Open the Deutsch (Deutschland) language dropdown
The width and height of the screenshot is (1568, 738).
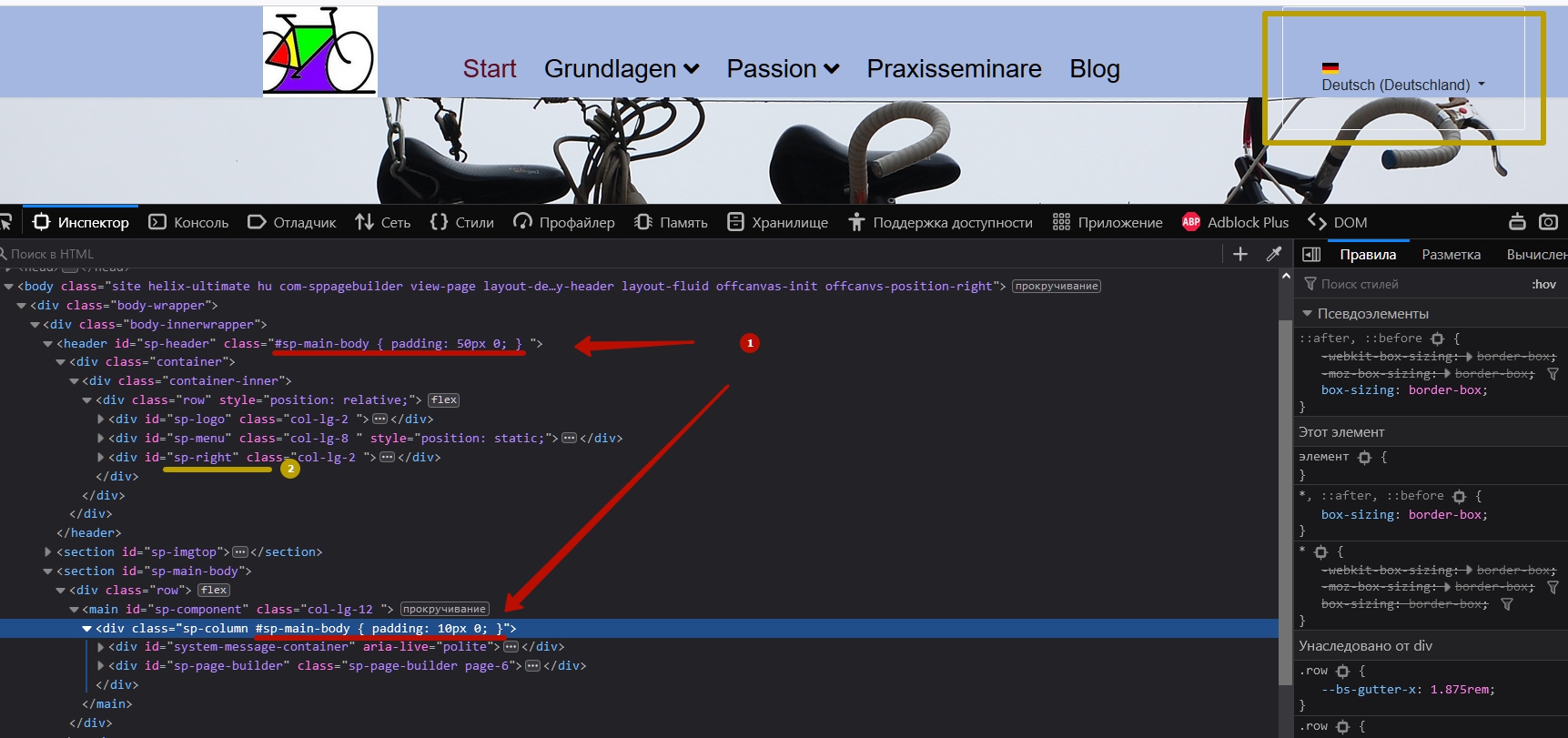click(1402, 85)
